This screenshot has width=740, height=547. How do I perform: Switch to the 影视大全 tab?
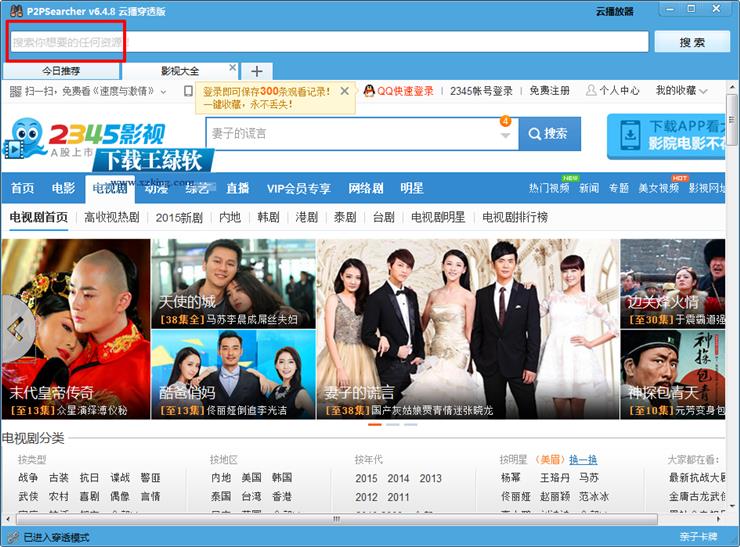pos(179,71)
